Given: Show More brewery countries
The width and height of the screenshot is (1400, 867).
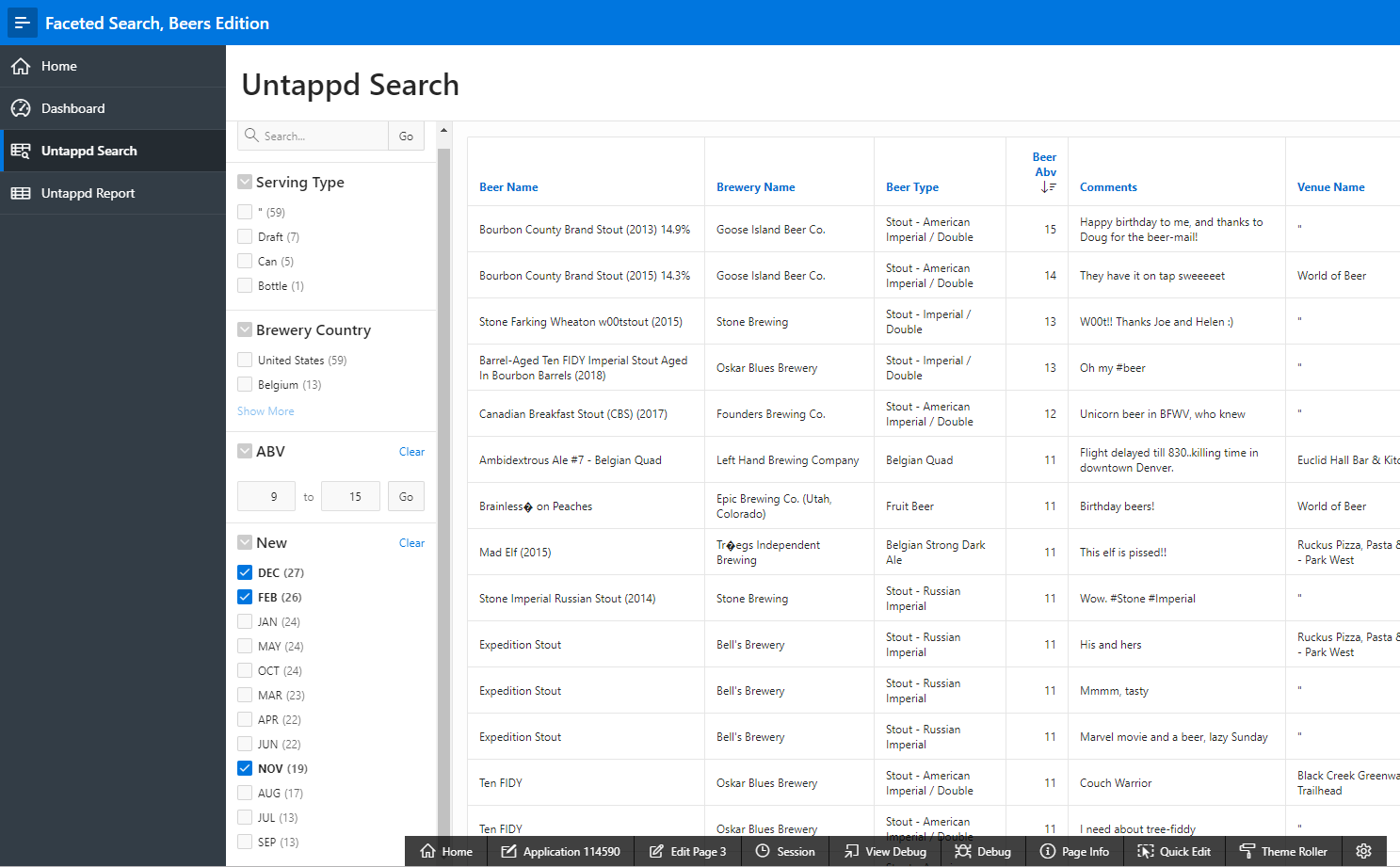Looking at the screenshot, I should (x=266, y=411).
